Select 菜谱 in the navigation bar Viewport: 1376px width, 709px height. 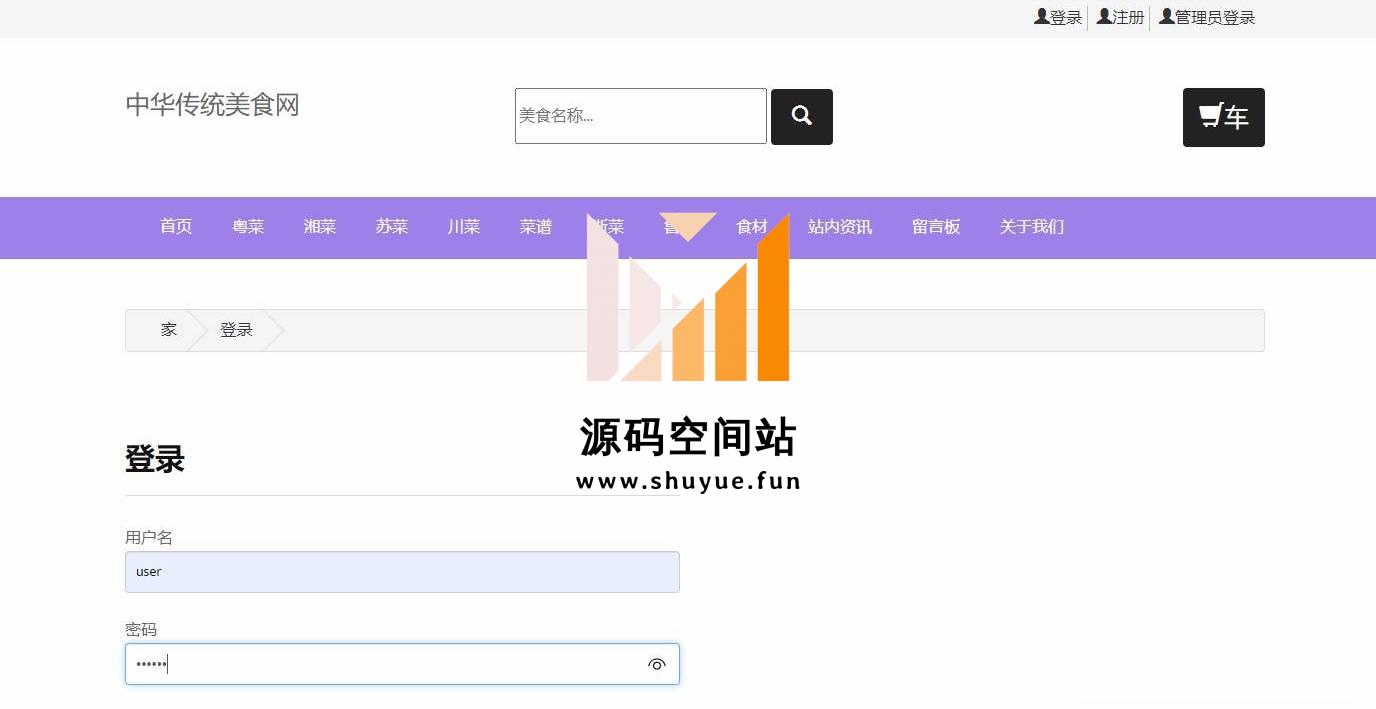tap(536, 227)
